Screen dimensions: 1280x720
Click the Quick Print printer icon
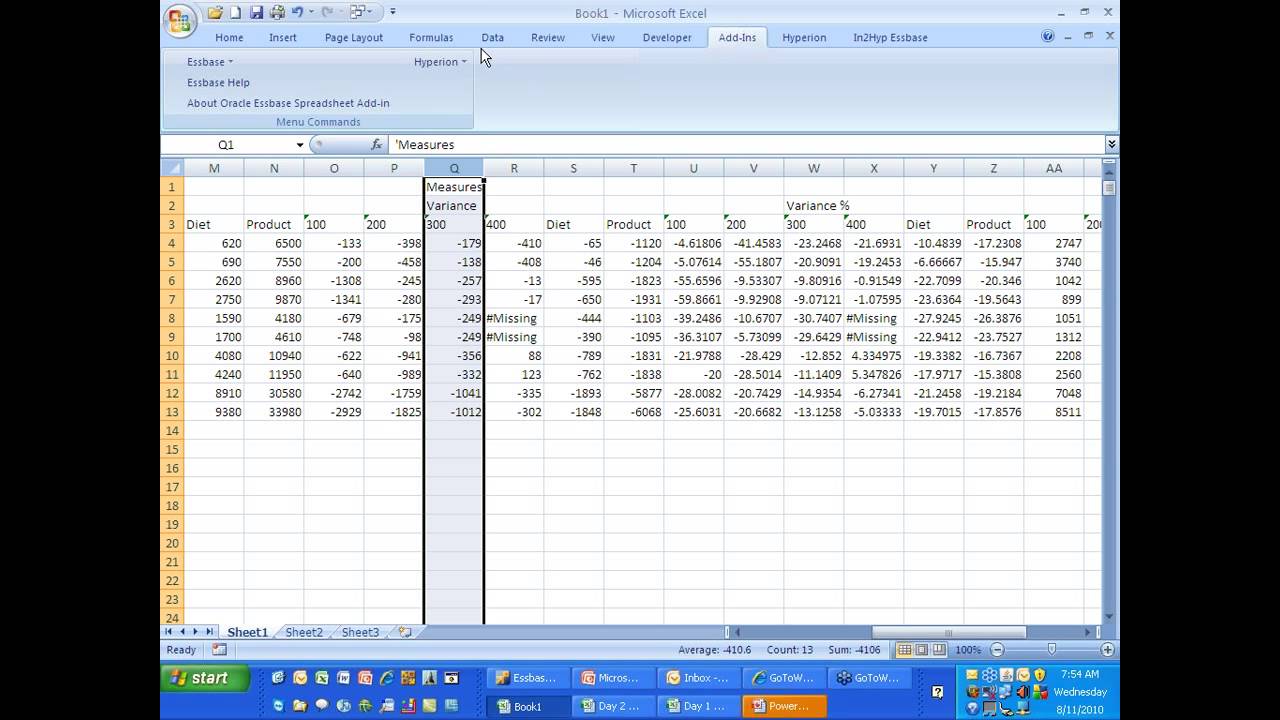point(276,13)
